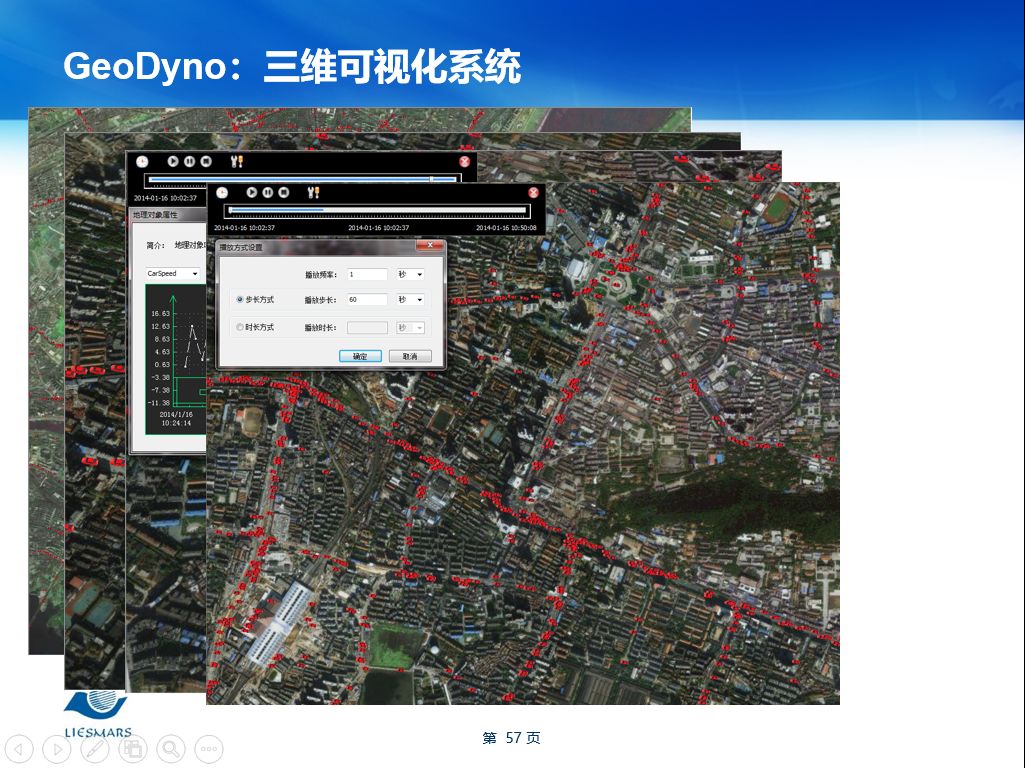Click the front player timeline progress bar

(377, 210)
